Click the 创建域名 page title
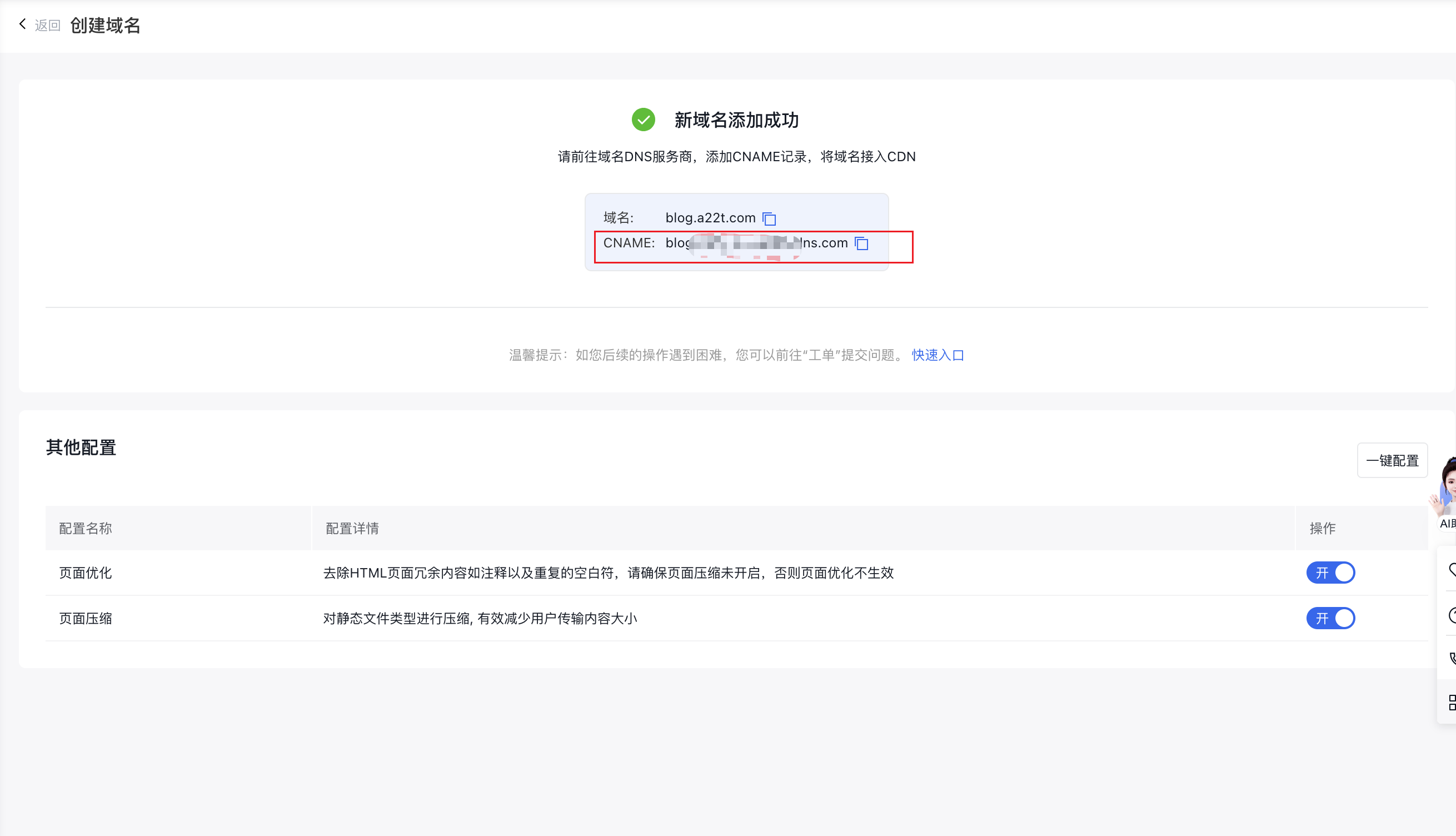The height and width of the screenshot is (836, 1456). click(x=105, y=25)
